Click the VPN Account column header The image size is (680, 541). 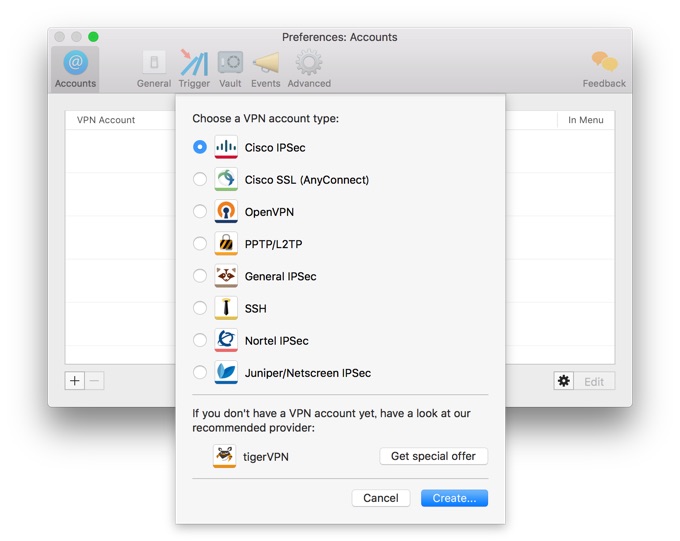pyautogui.click(x=106, y=120)
